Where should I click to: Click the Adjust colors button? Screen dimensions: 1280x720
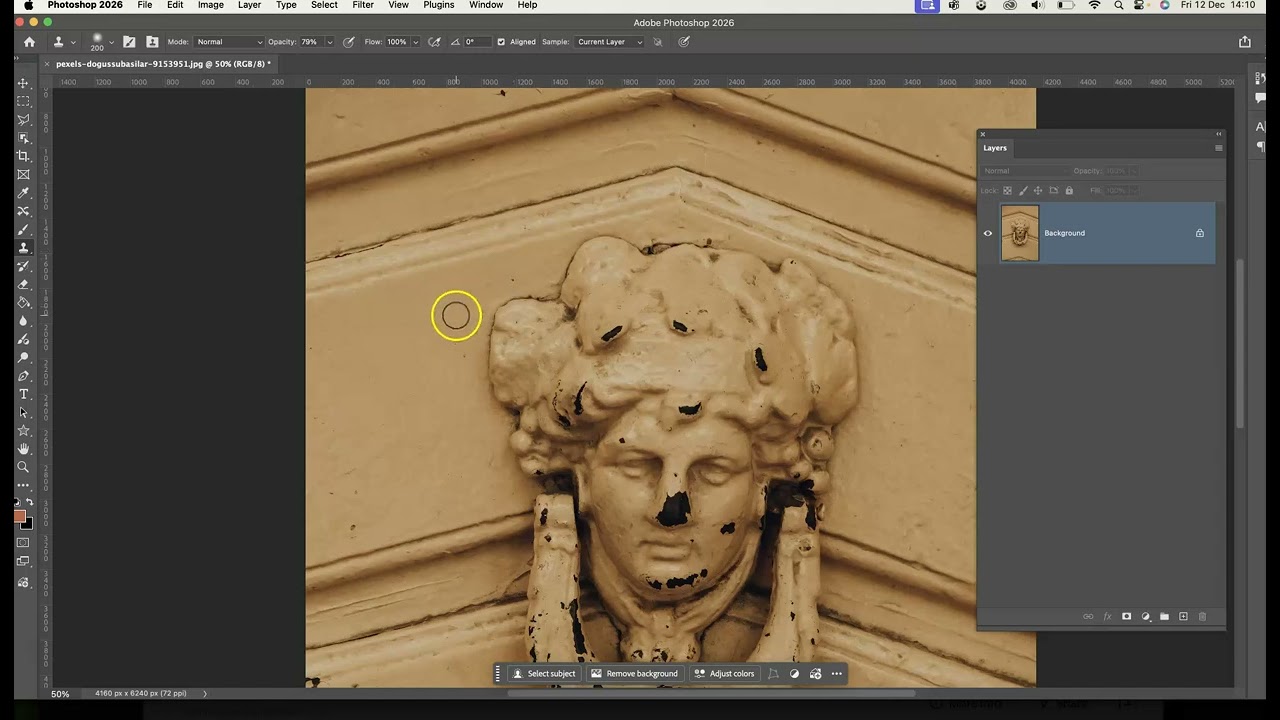coord(724,674)
